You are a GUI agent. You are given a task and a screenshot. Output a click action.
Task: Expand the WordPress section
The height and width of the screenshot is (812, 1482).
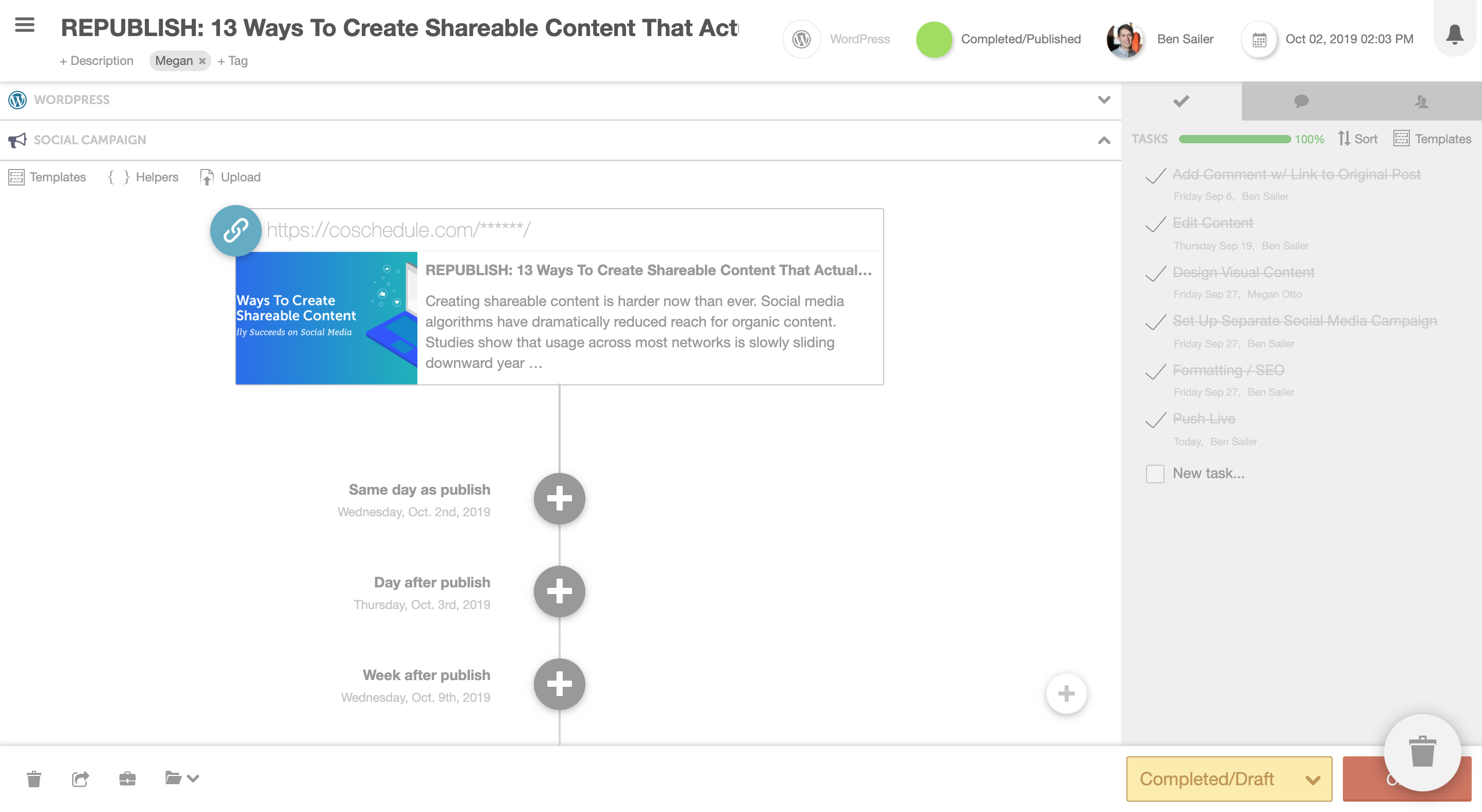coord(1103,100)
